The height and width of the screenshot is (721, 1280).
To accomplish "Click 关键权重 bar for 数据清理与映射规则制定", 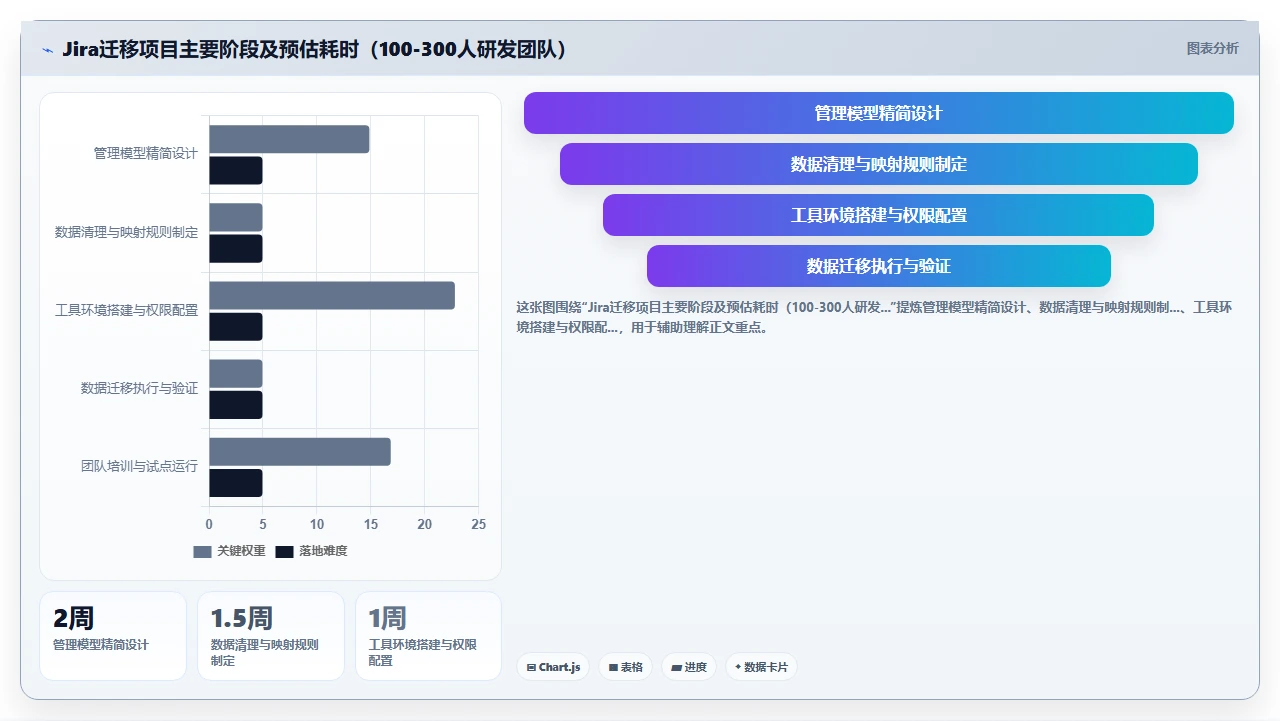I will (x=236, y=217).
